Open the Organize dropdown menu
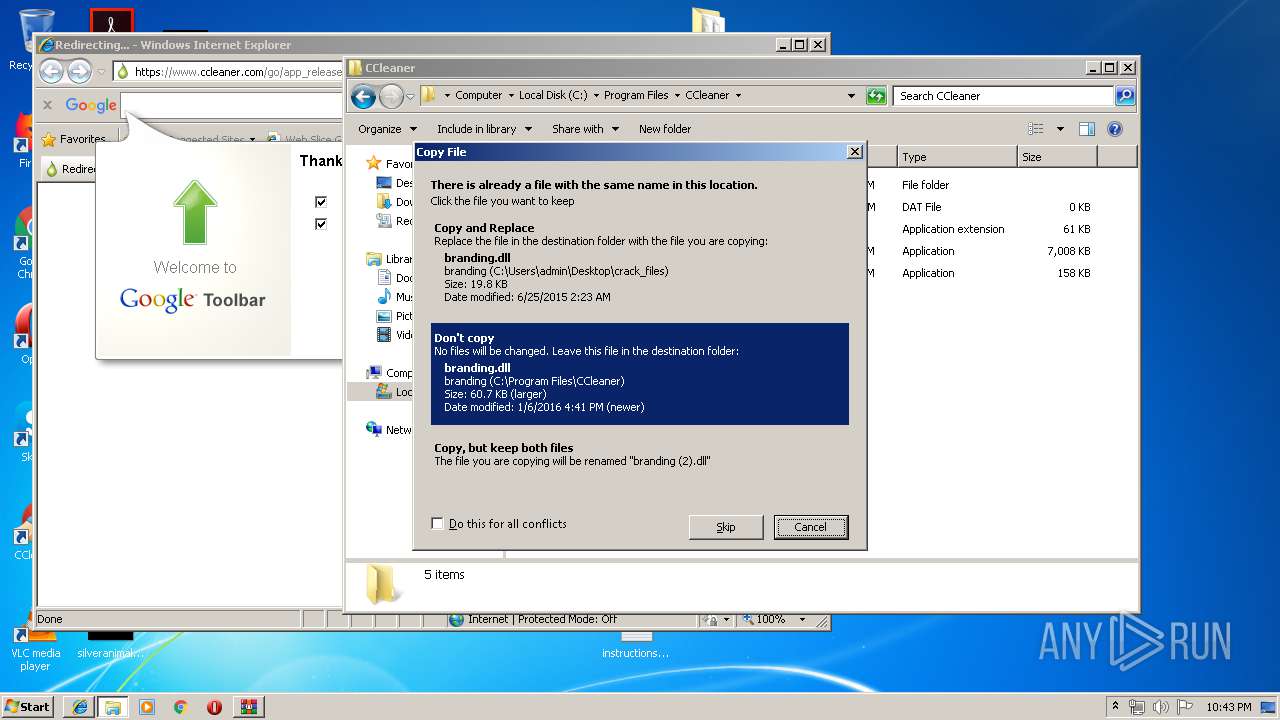1280x720 pixels. (x=386, y=129)
